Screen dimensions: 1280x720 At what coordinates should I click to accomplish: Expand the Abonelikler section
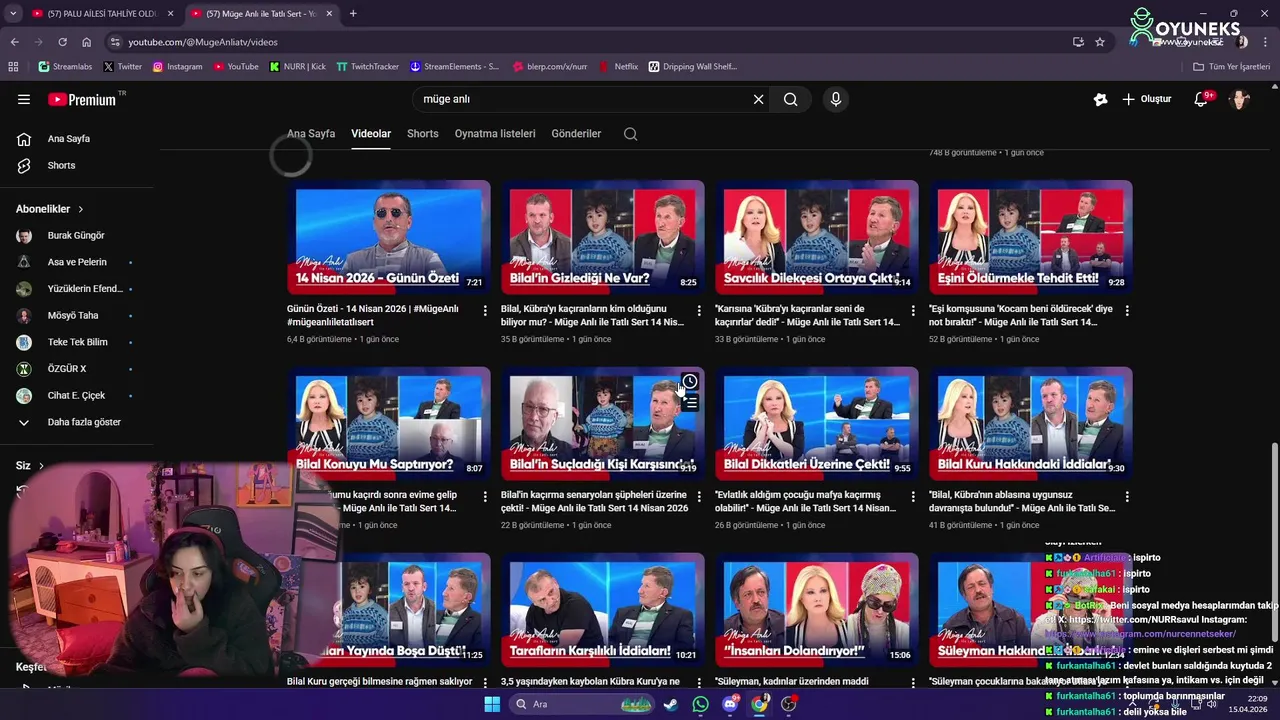50,209
